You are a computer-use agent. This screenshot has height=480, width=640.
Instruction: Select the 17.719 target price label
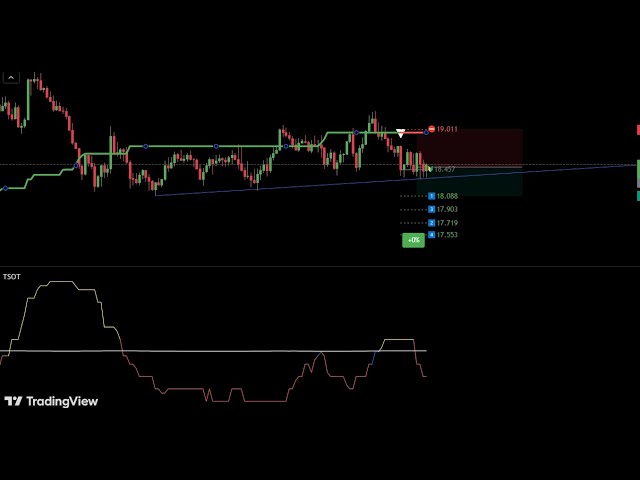[x=447, y=223]
